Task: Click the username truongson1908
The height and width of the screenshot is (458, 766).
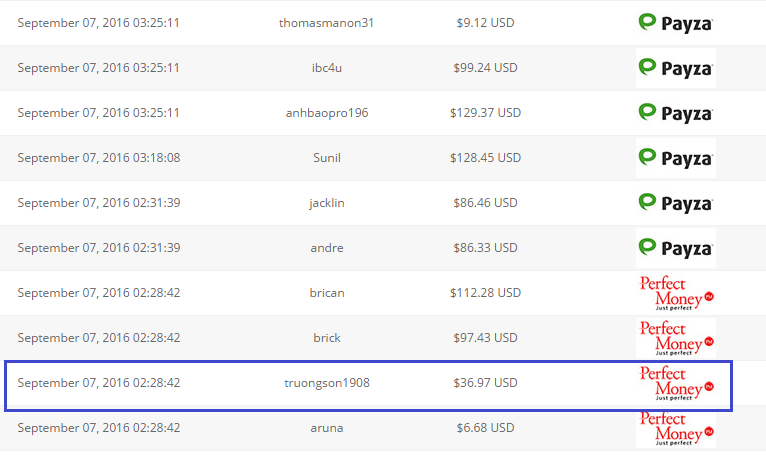Action: (x=327, y=383)
